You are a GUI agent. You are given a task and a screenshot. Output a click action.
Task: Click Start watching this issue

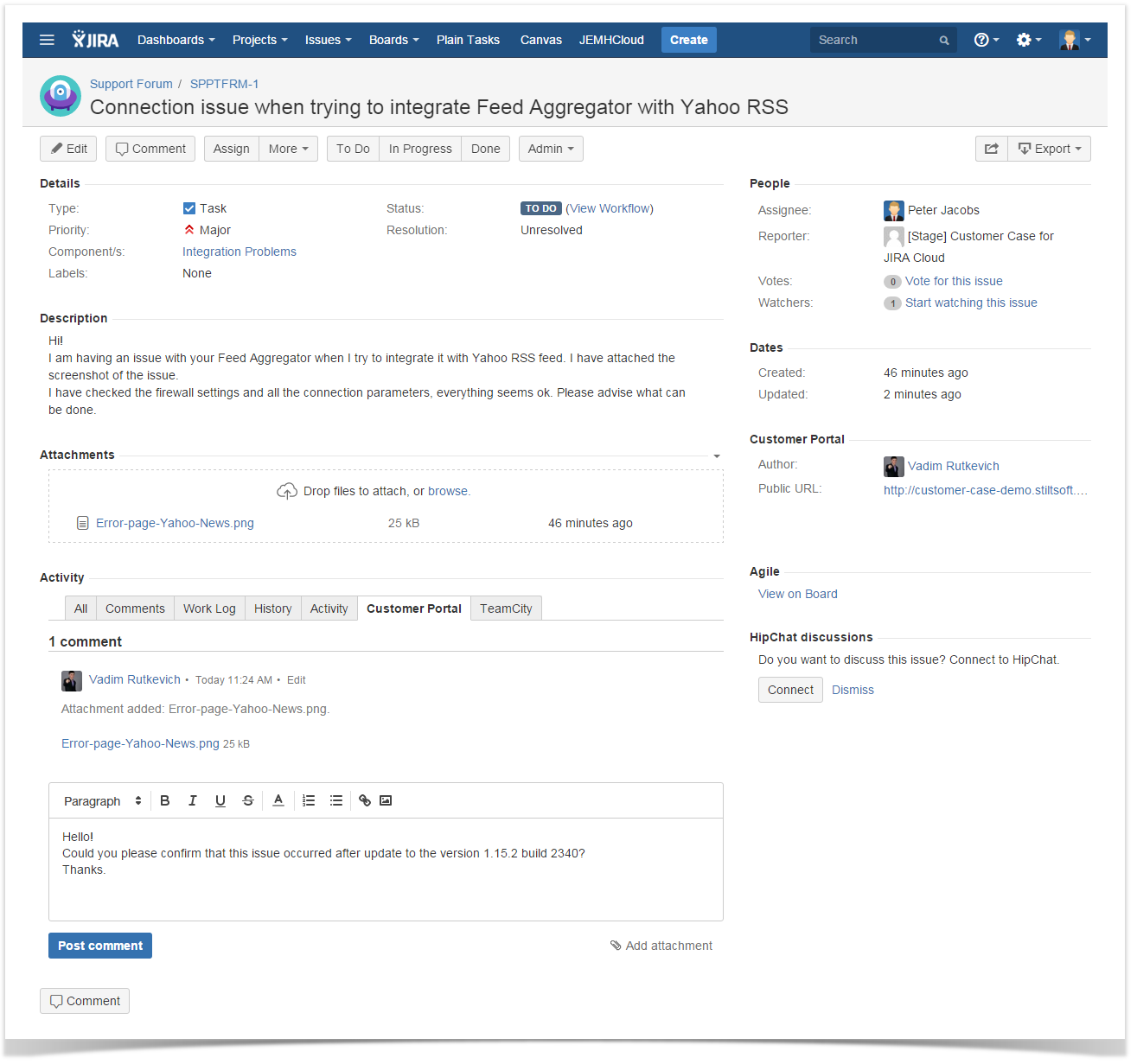pos(971,303)
